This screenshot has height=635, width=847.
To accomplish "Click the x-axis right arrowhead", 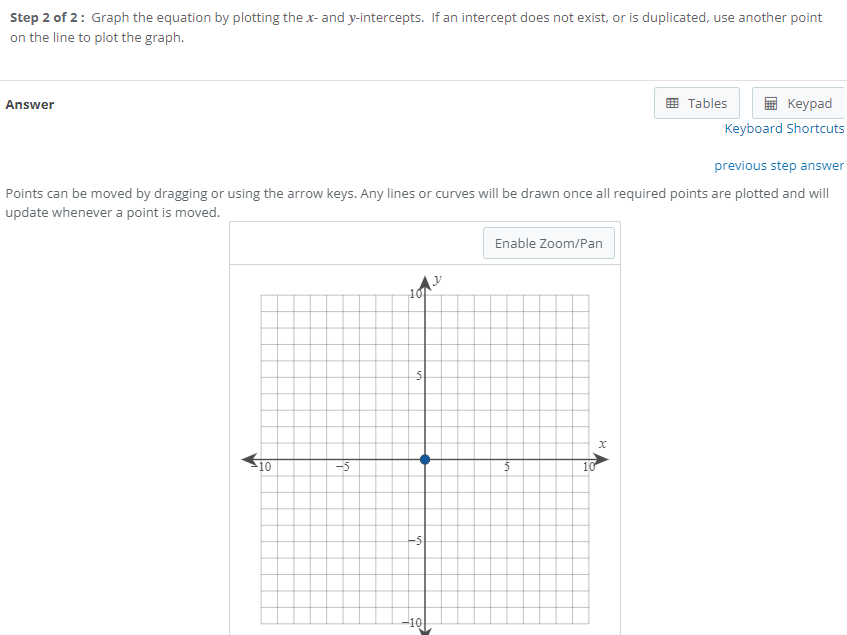I will click(x=600, y=460).
